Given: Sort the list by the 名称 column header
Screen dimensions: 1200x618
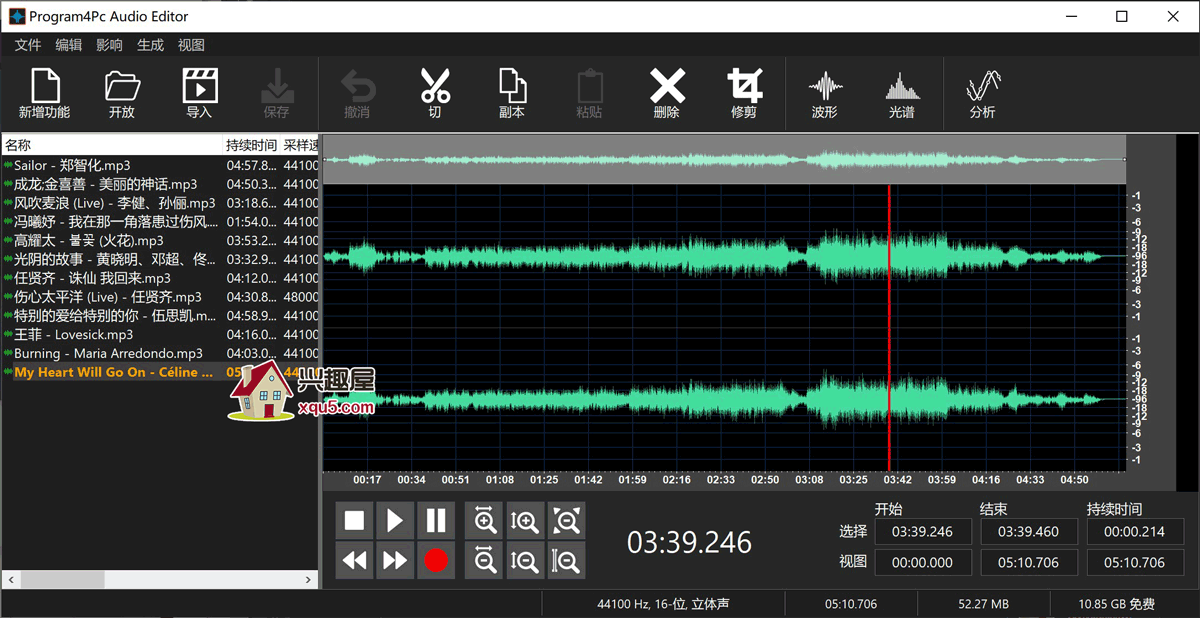Looking at the screenshot, I should pos(111,145).
